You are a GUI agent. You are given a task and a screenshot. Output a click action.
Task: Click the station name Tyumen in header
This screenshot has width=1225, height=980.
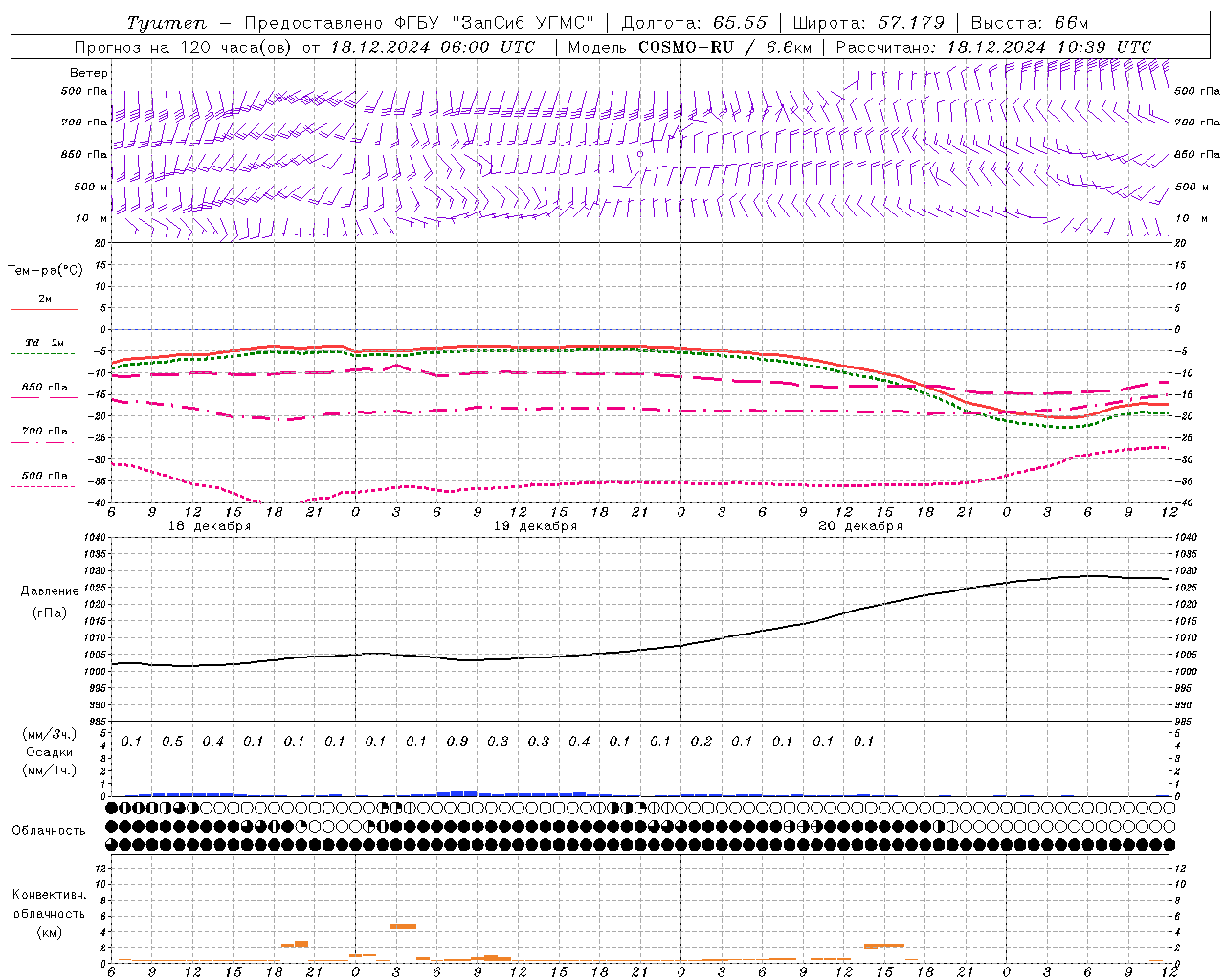(166, 23)
